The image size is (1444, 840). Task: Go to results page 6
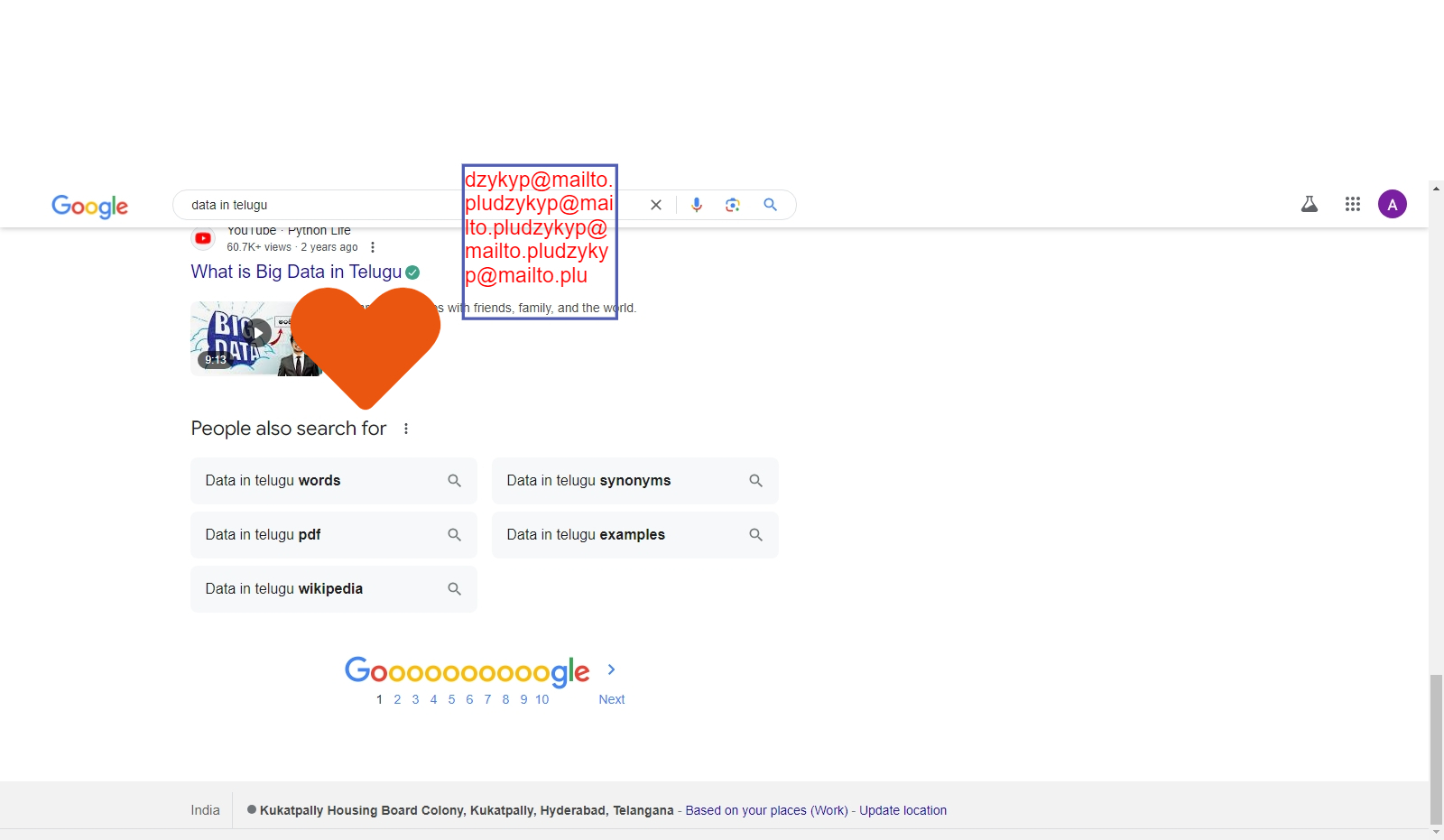469,699
